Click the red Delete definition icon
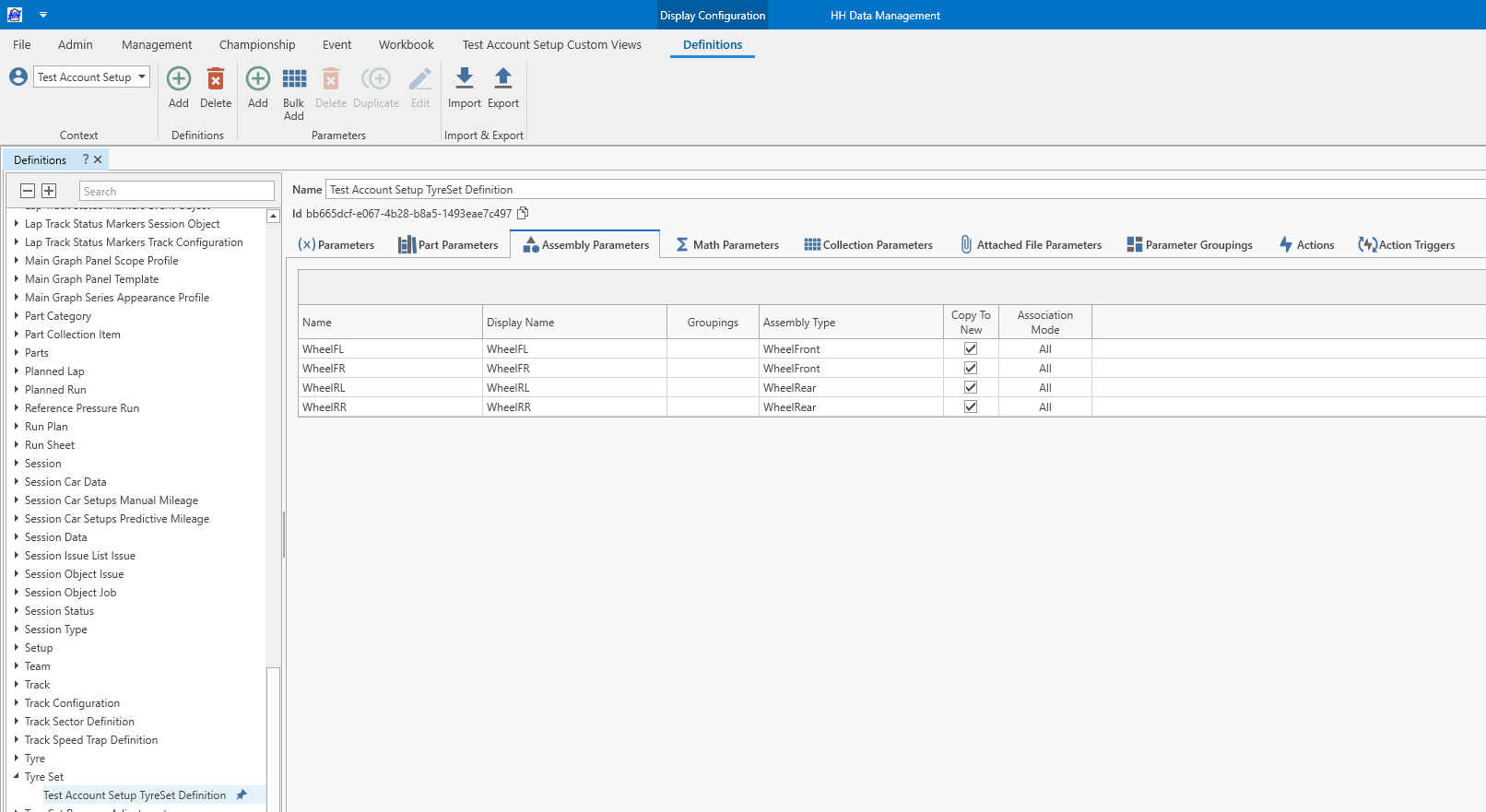Image resolution: width=1486 pixels, height=812 pixels. tap(216, 79)
